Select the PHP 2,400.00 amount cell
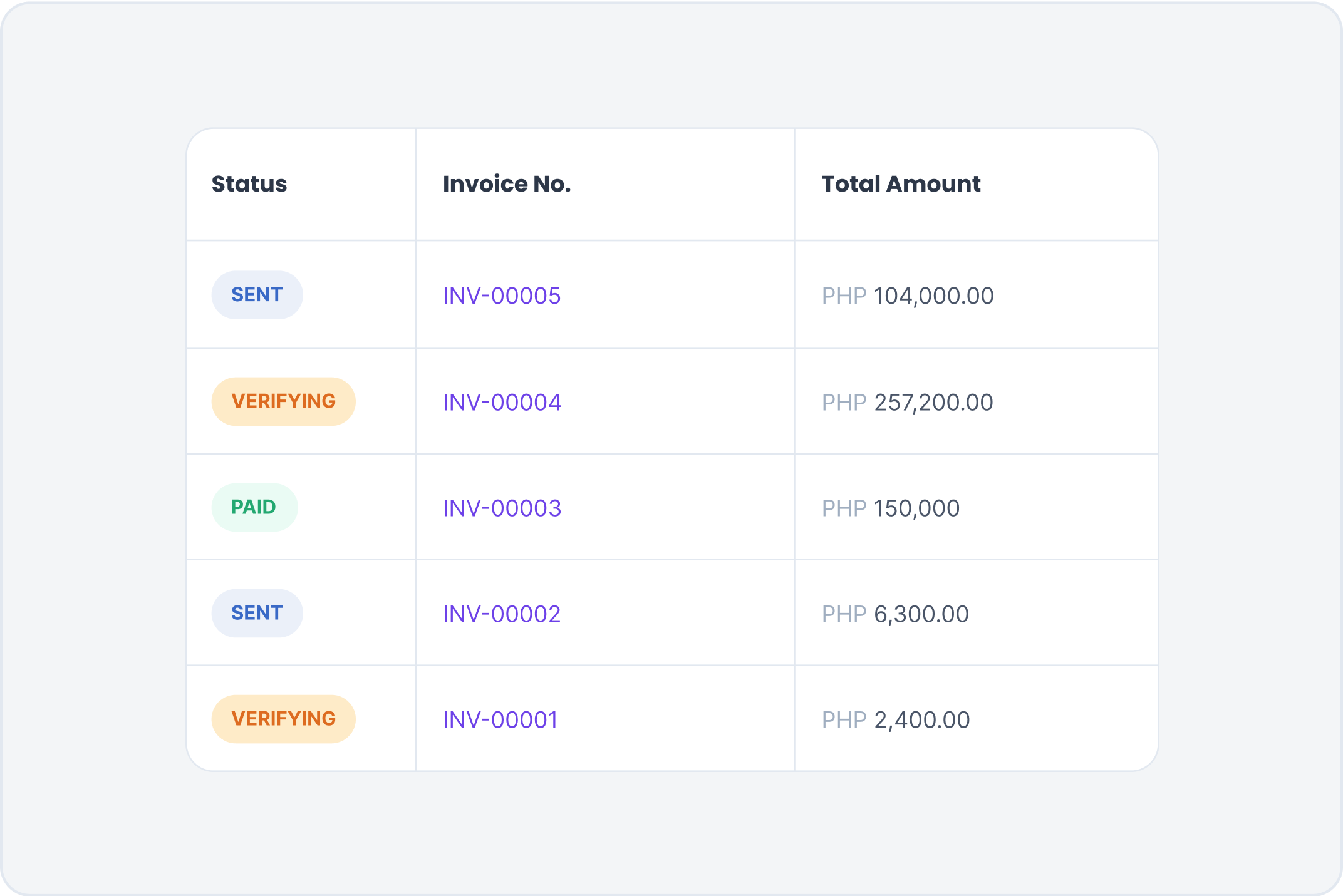1343x896 pixels. [895, 719]
